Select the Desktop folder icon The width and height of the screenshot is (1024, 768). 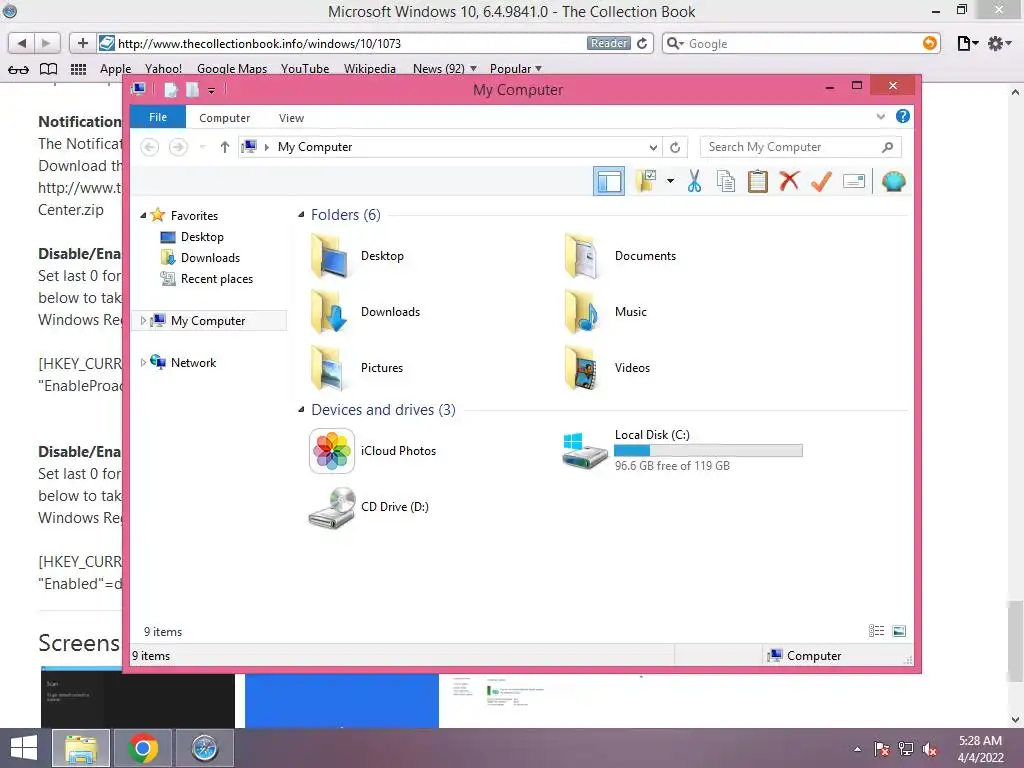[330, 256]
